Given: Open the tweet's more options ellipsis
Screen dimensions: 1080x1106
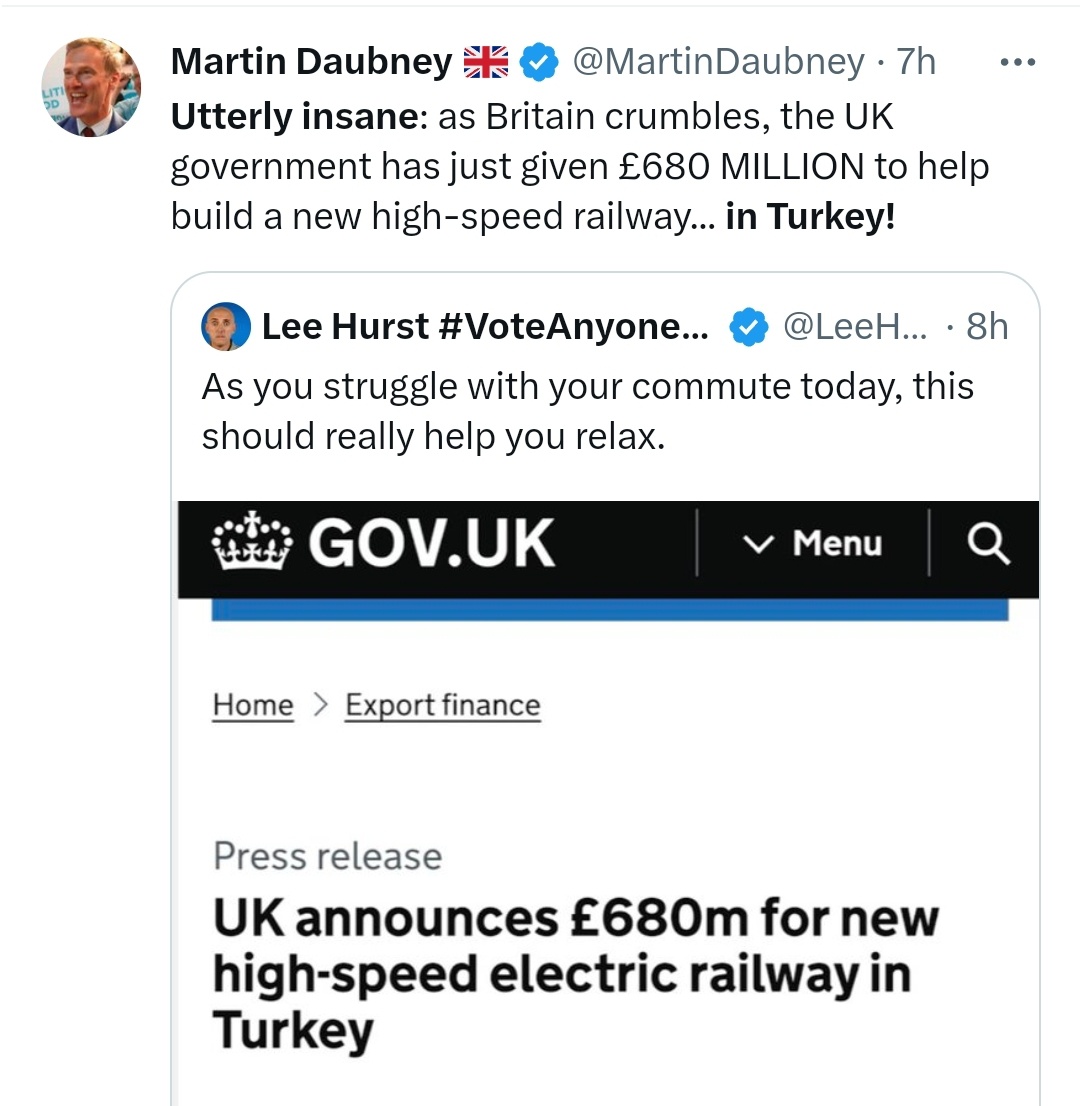Looking at the screenshot, I should [x=1018, y=61].
